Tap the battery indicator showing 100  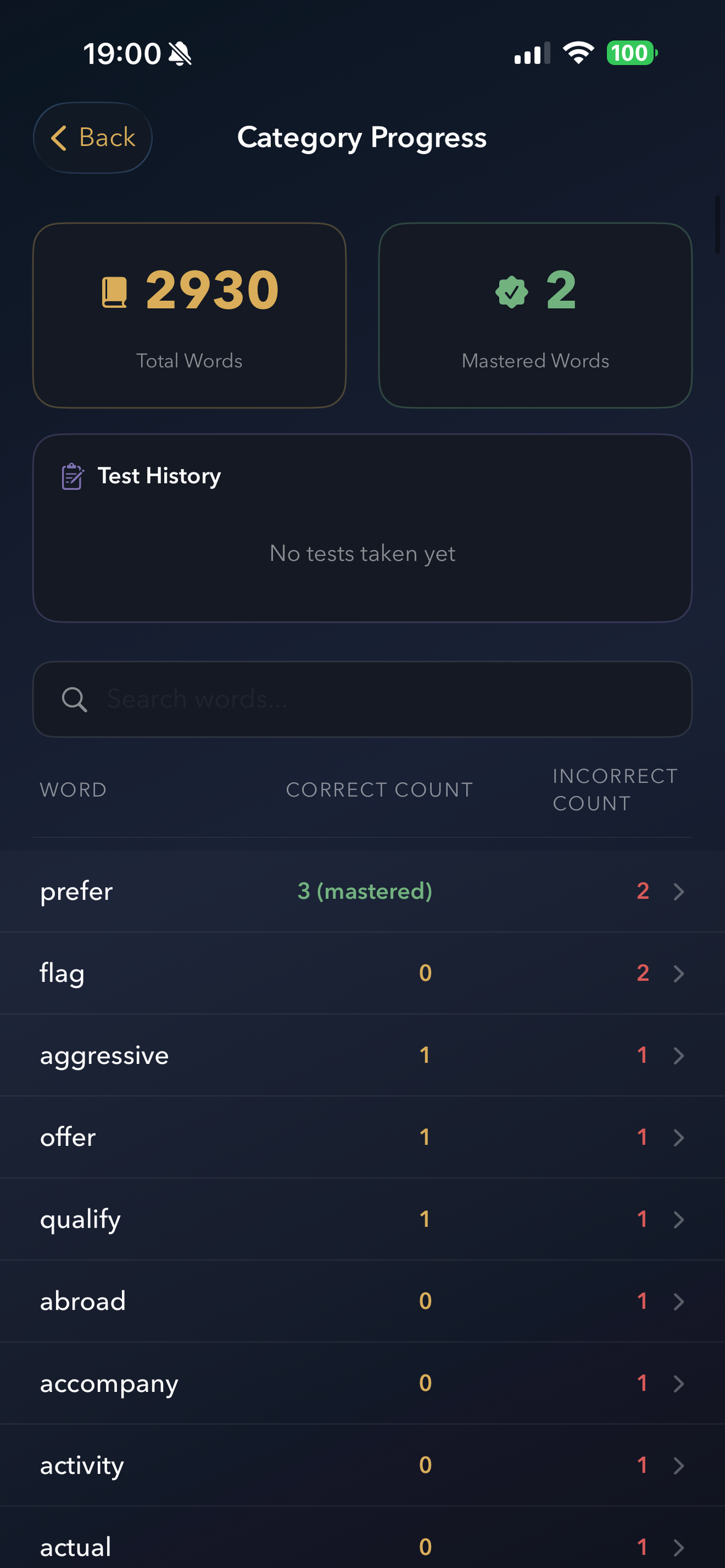point(632,54)
